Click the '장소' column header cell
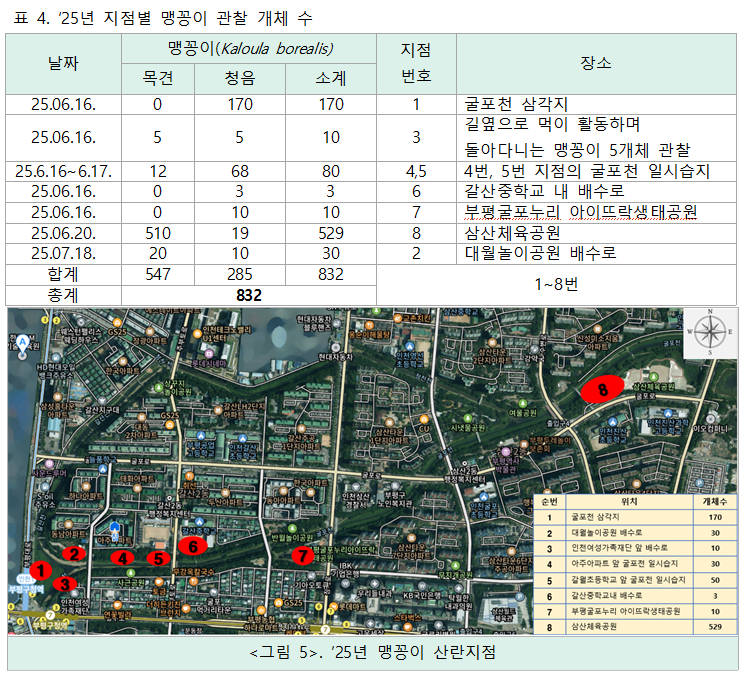This screenshot has height=681, width=748. [597, 63]
